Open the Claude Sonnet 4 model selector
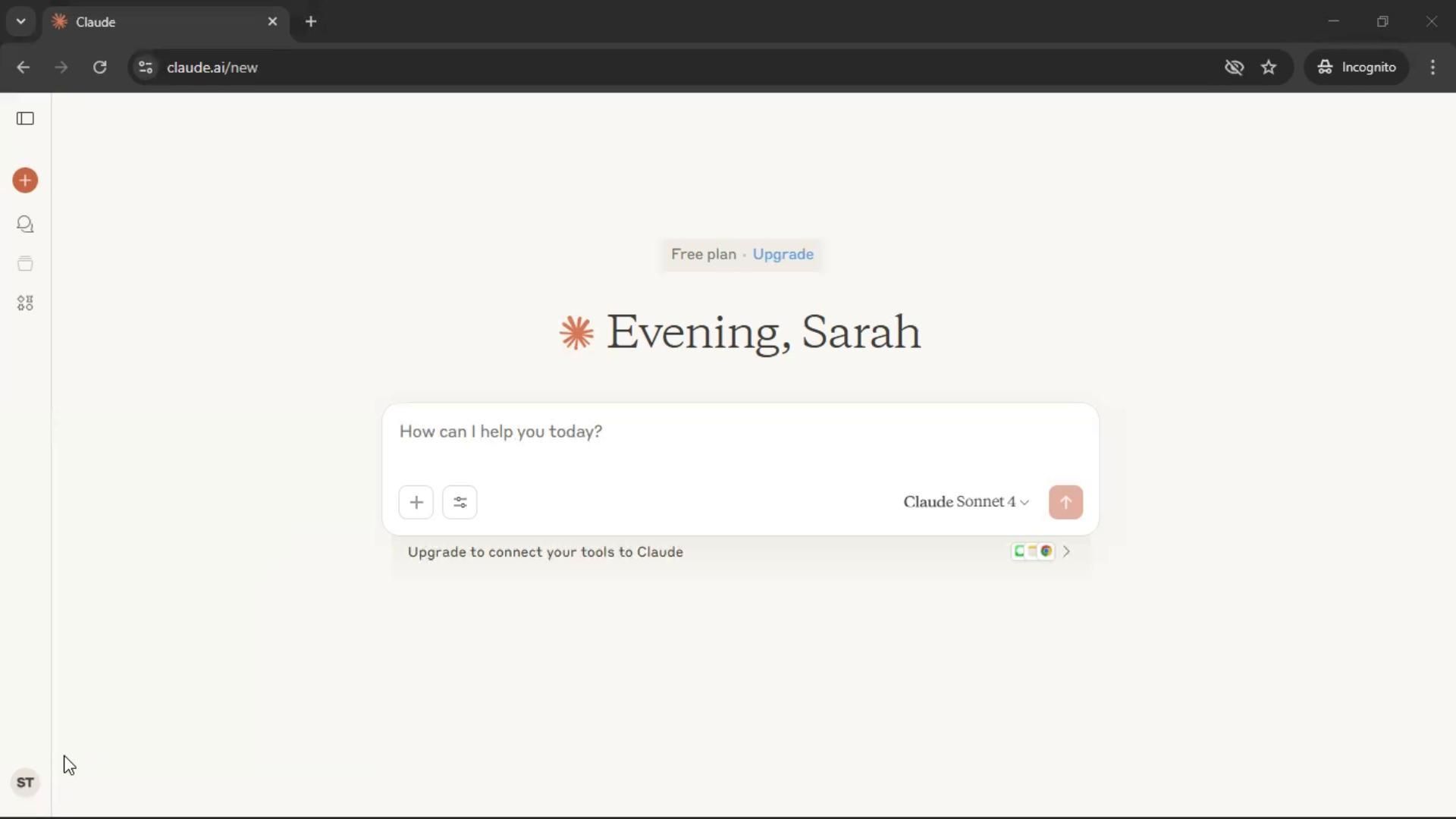 (965, 501)
